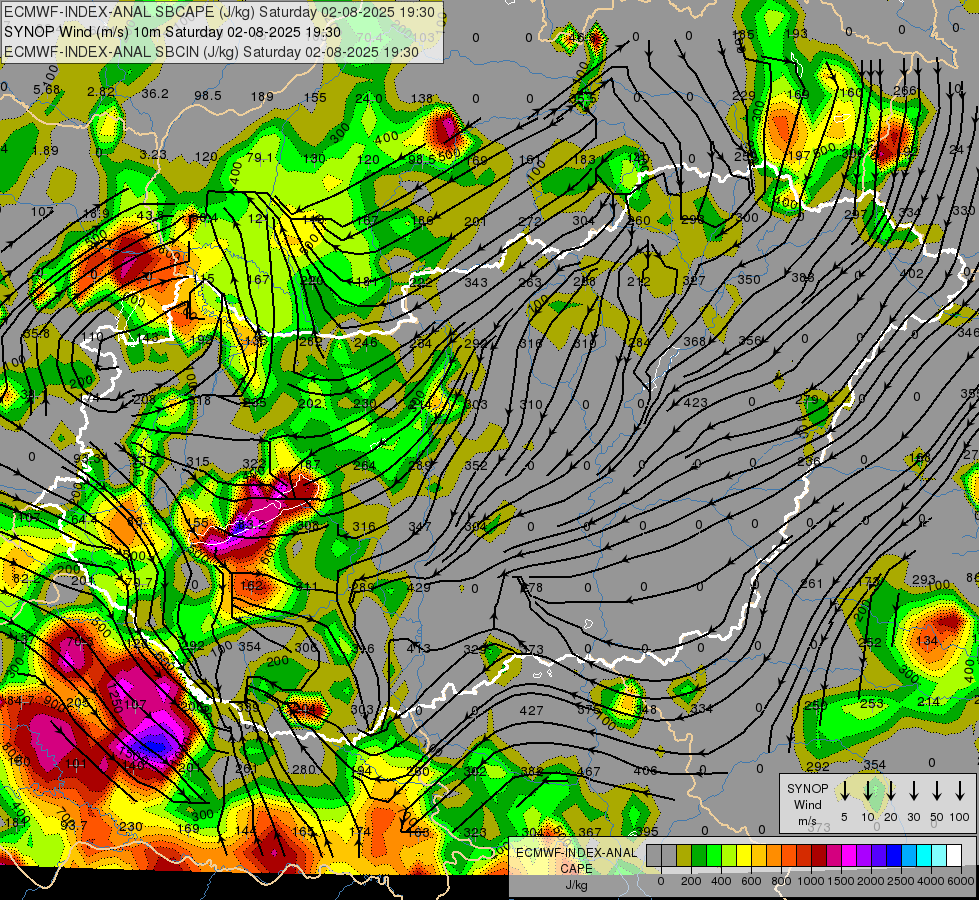
Task: Click the map value '193'
Action: point(796,33)
